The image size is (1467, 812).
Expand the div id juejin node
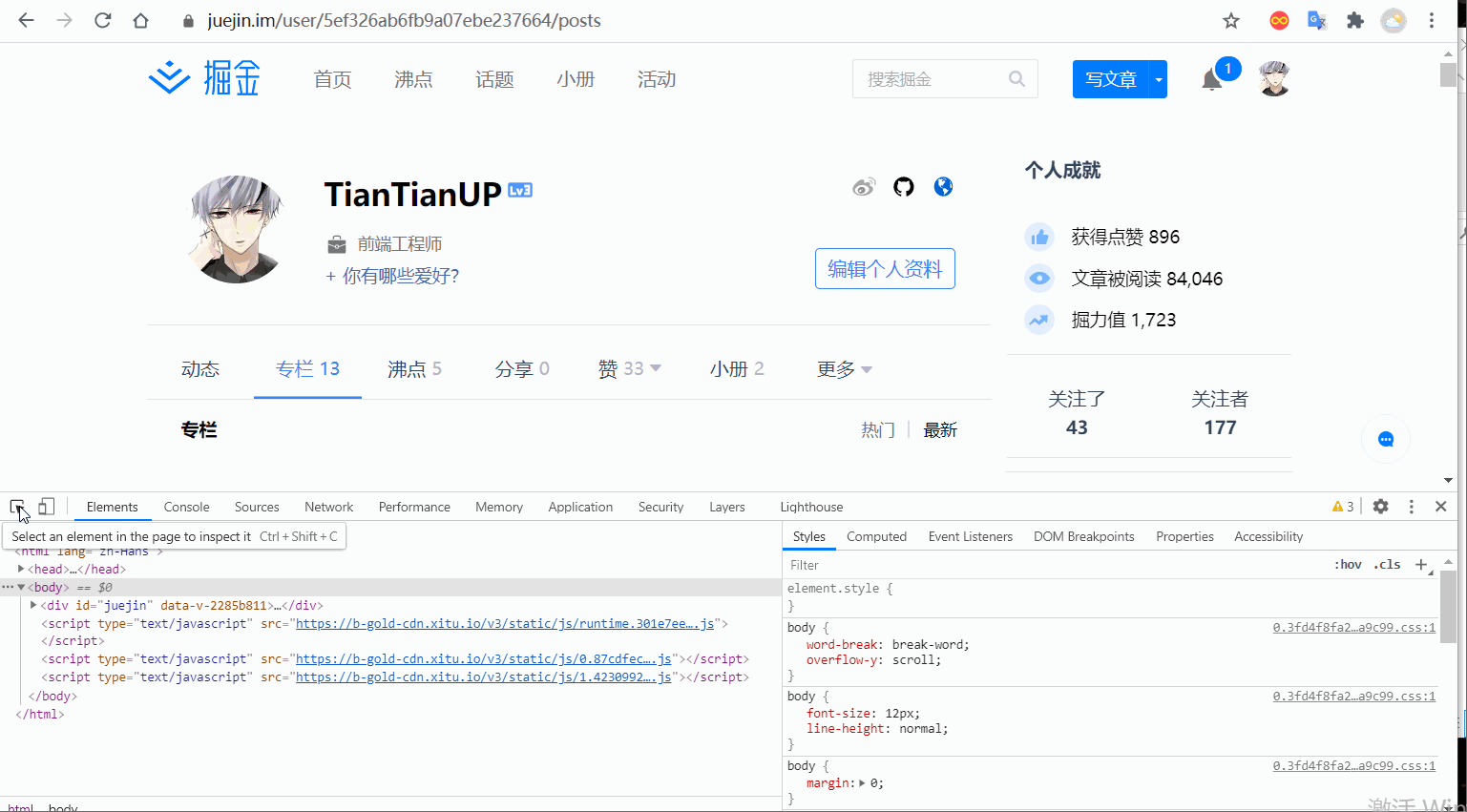(33, 605)
